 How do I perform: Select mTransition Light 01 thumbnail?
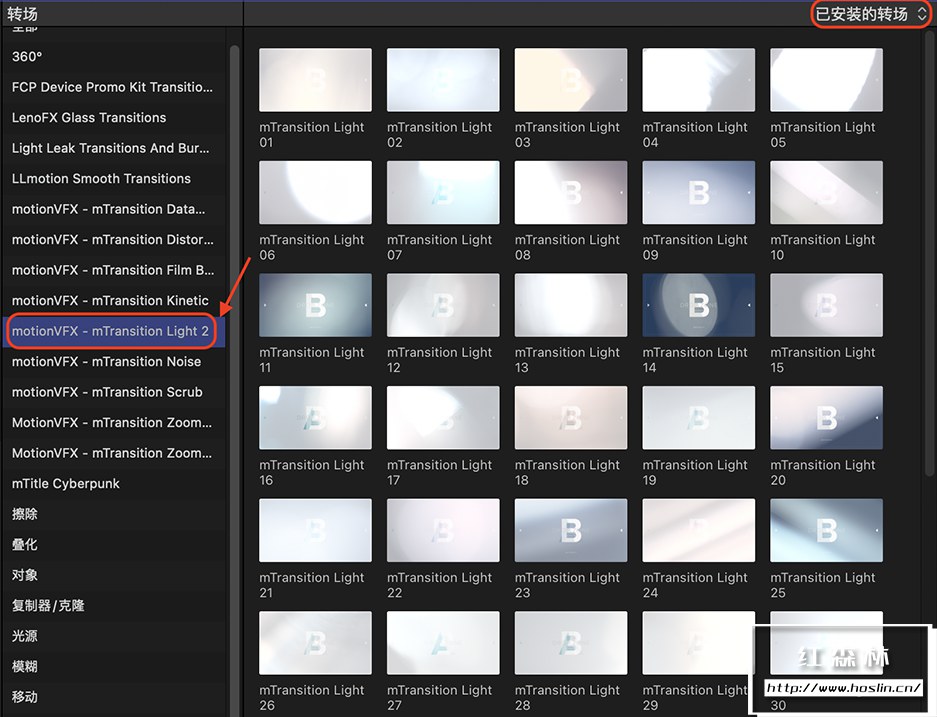316,80
